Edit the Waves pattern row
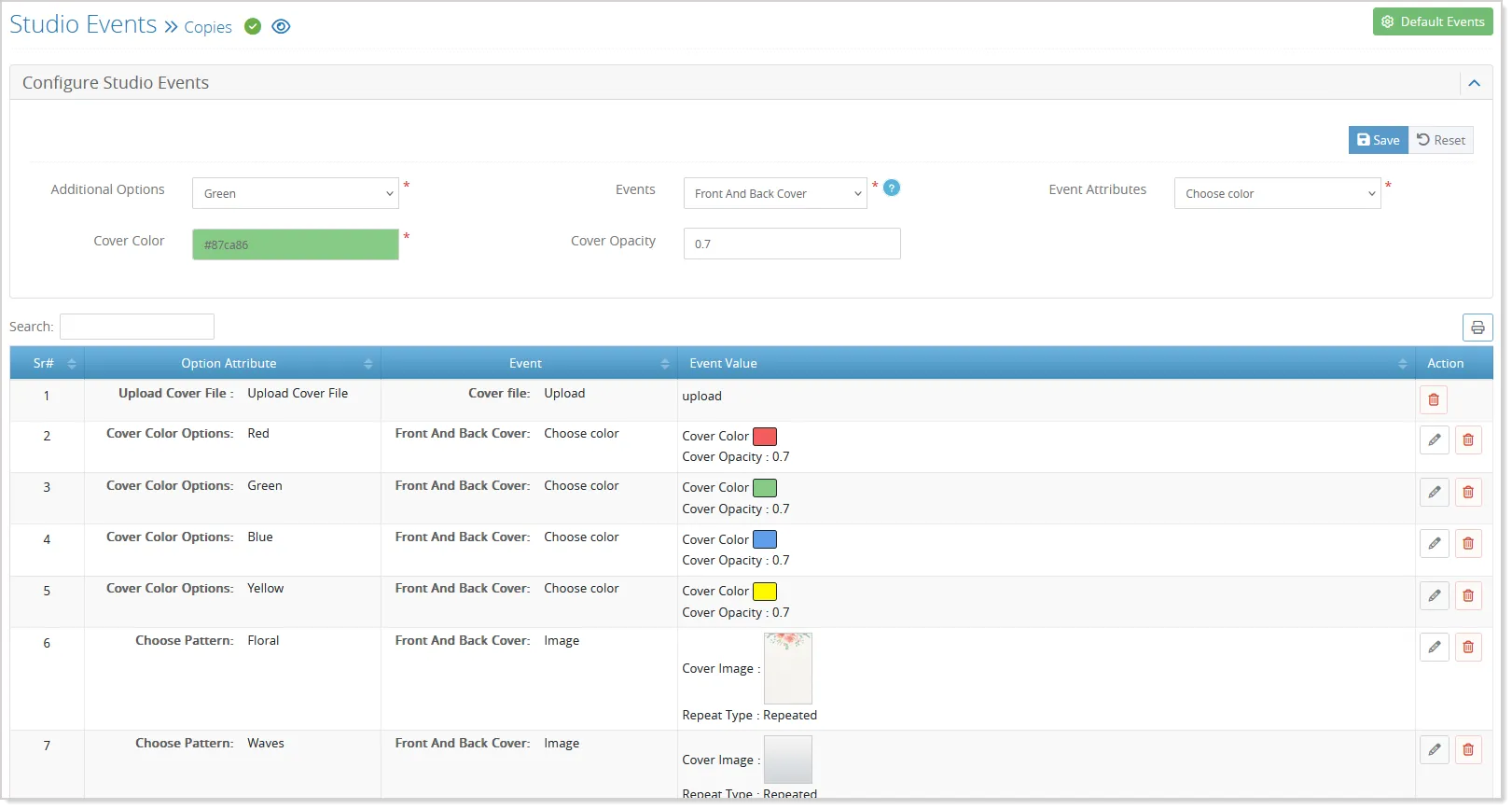This screenshot has height=809, width=1512. [1434, 749]
